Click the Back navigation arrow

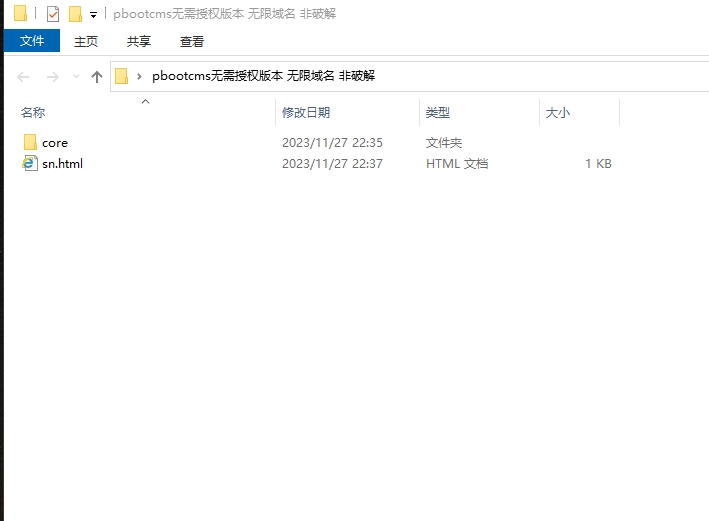coord(23,77)
